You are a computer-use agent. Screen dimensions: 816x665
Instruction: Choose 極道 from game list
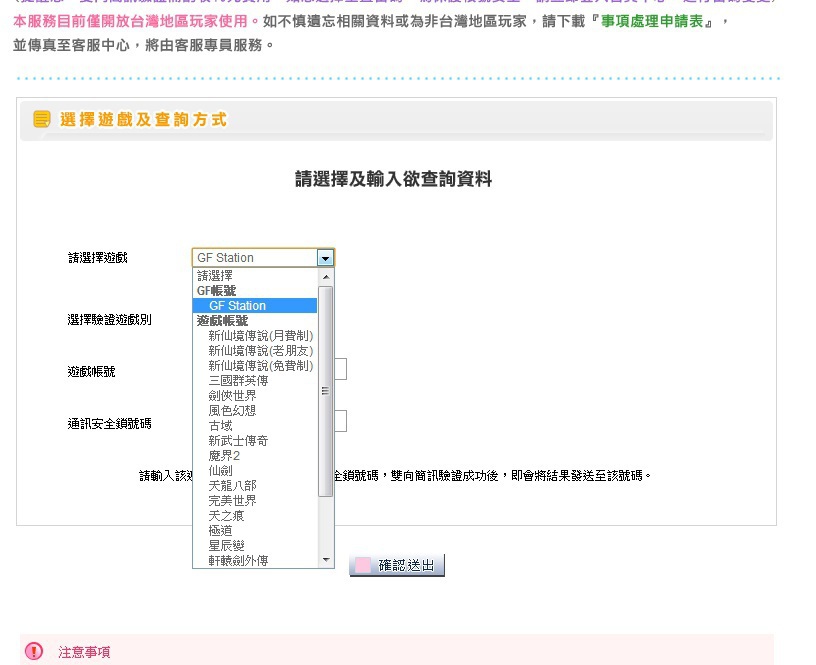click(255, 531)
